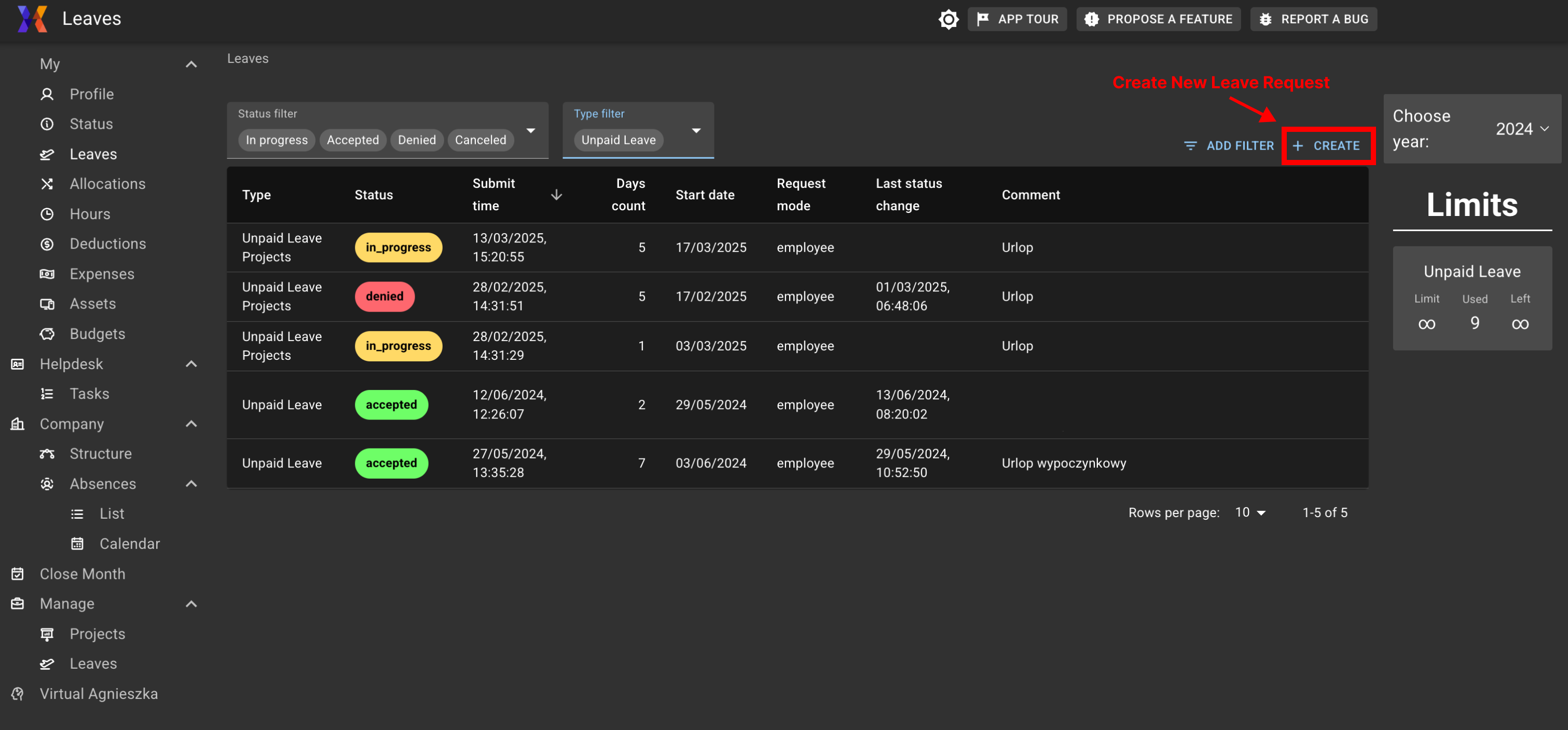Click the Deductions dollar icon
This screenshot has height=730, width=1568.
(47, 244)
